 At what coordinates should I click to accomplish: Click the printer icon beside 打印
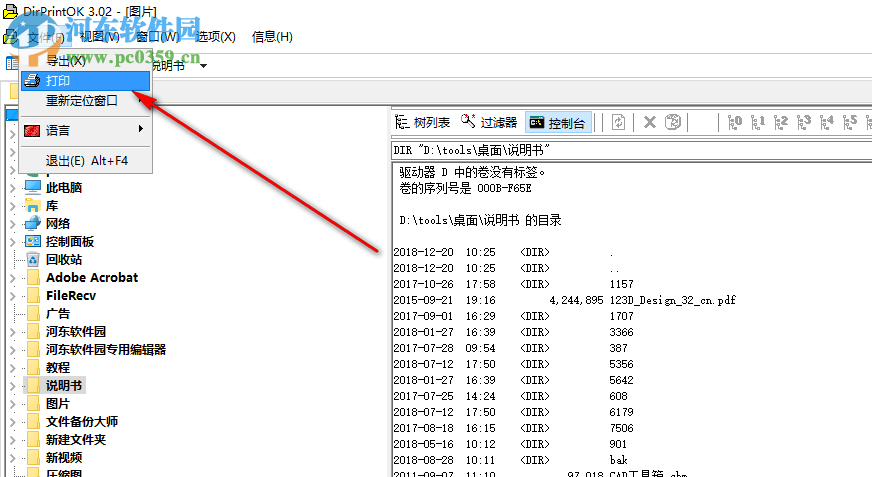32,81
